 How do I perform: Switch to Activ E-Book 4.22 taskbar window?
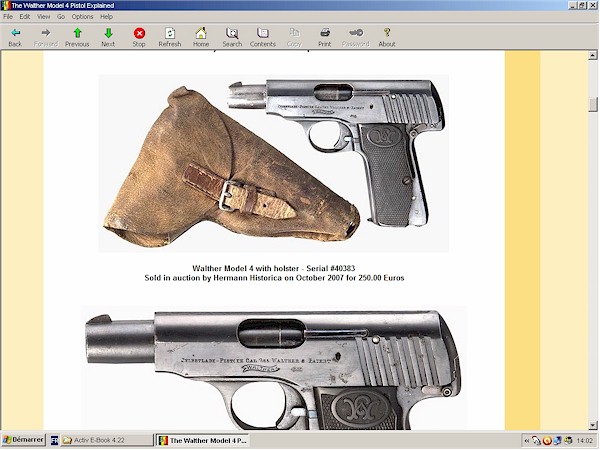tap(107, 440)
